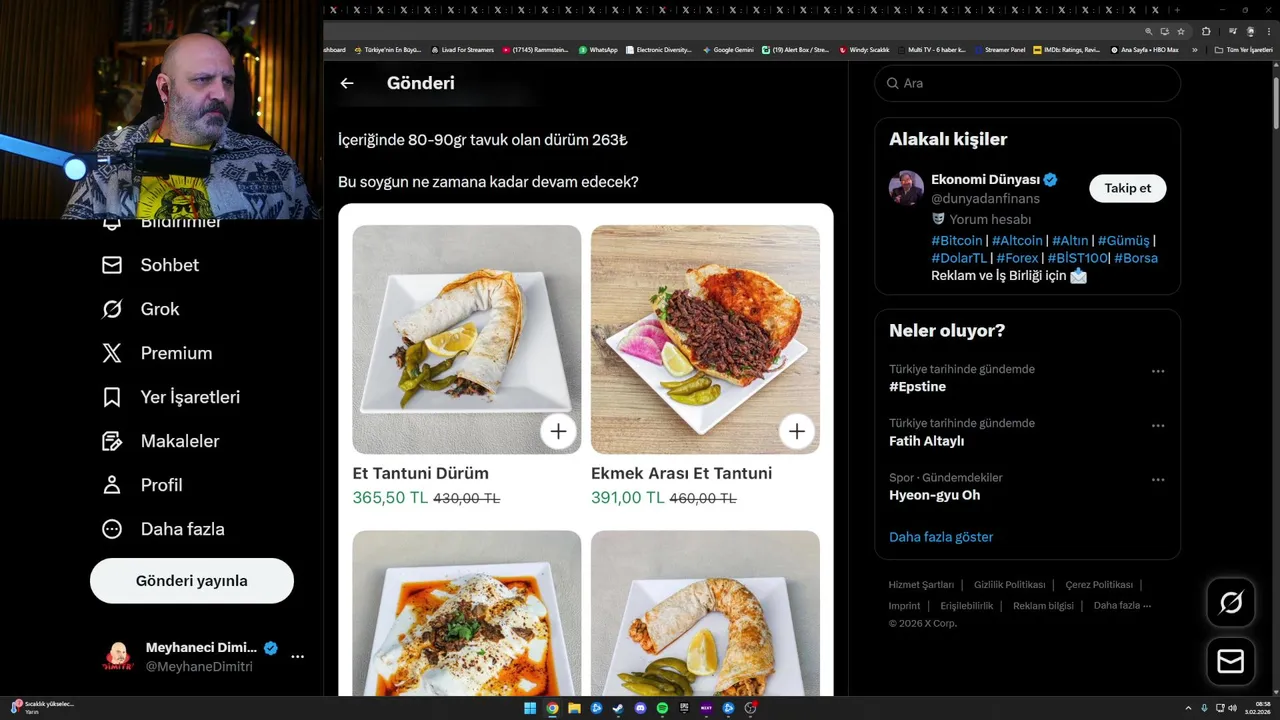
Task: Open Yer İşaretleri bookmarks
Action: coord(171,397)
